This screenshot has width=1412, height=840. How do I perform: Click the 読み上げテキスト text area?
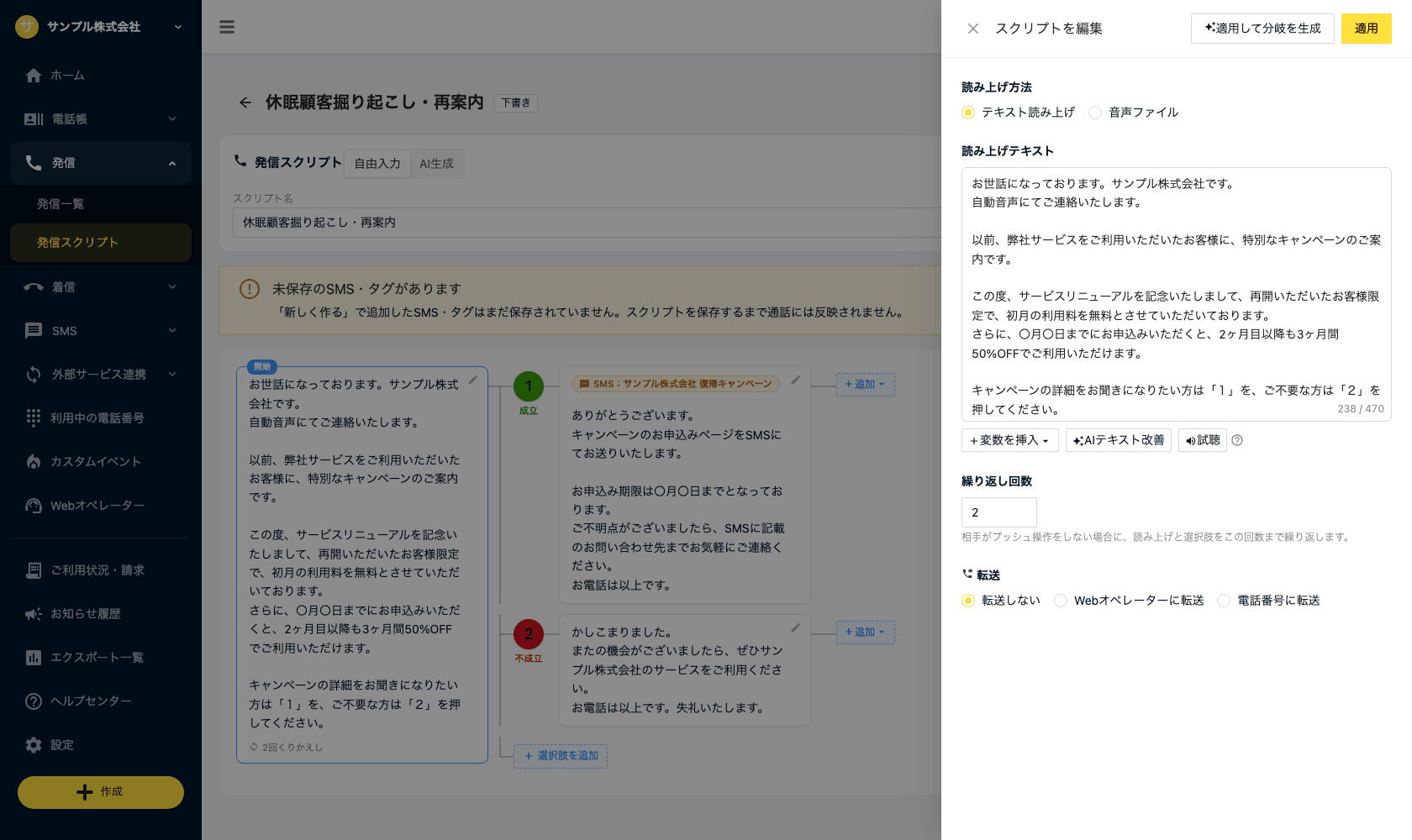coord(1177,294)
